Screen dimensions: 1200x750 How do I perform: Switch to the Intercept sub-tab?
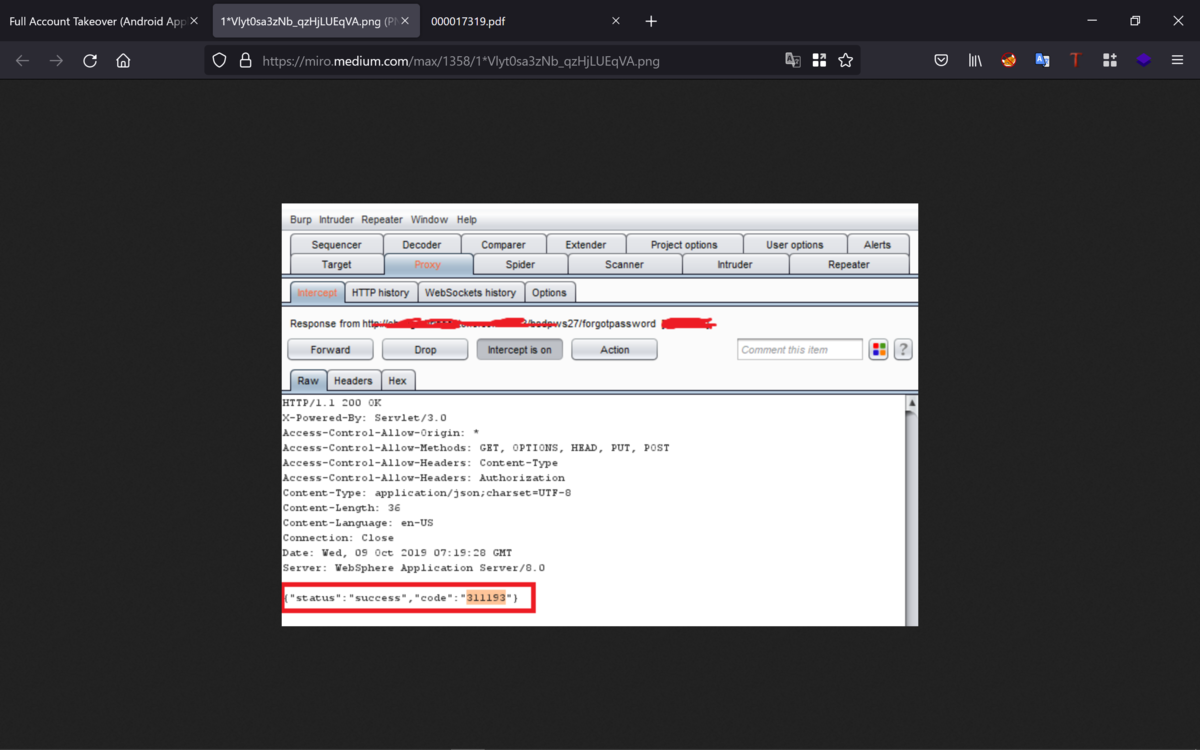[317, 293]
